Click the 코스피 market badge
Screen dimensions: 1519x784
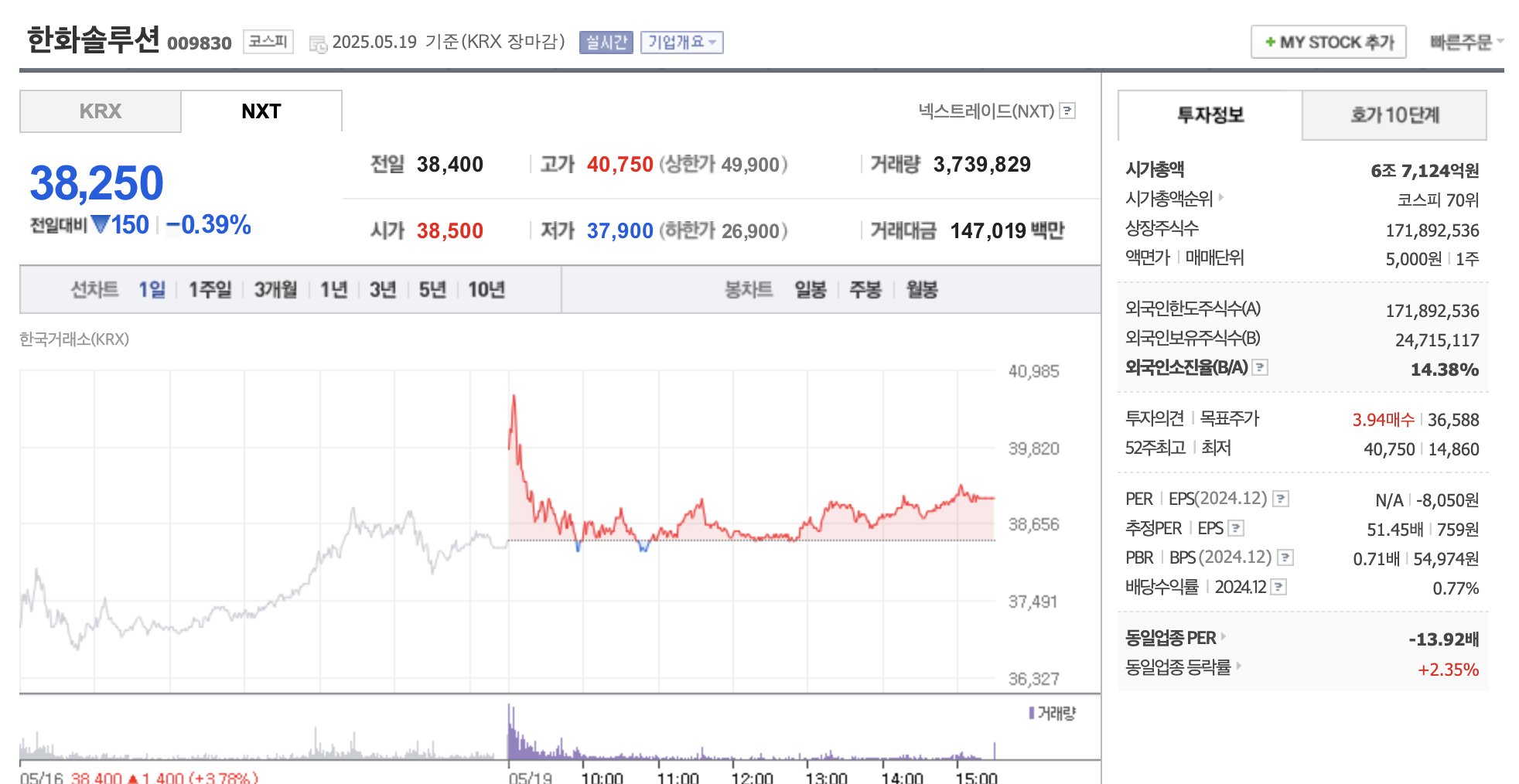coord(268,42)
